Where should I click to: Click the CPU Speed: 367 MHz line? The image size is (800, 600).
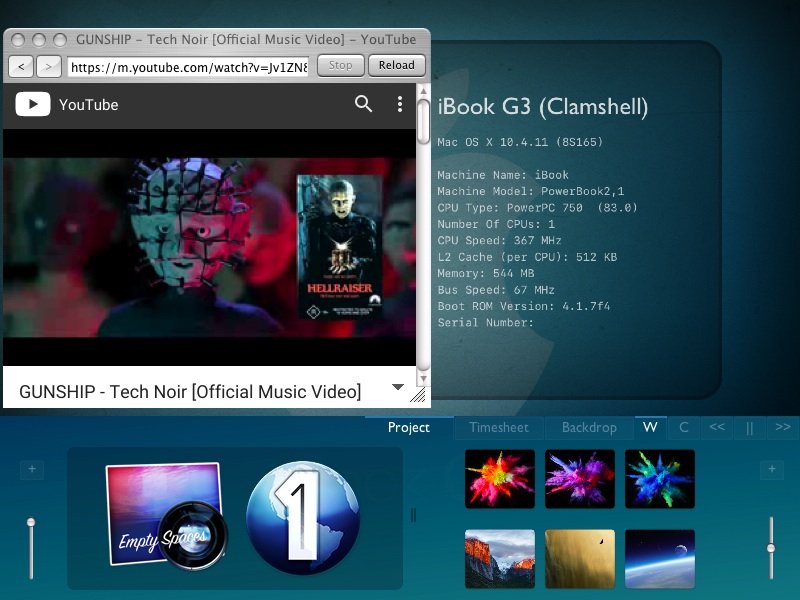pyautogui.click(x=499, y=240)
